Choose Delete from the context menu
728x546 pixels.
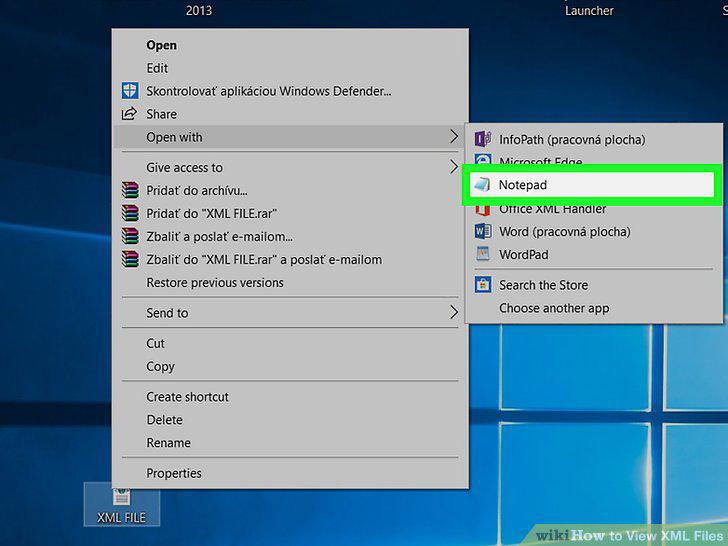click(x=290, y=420)
